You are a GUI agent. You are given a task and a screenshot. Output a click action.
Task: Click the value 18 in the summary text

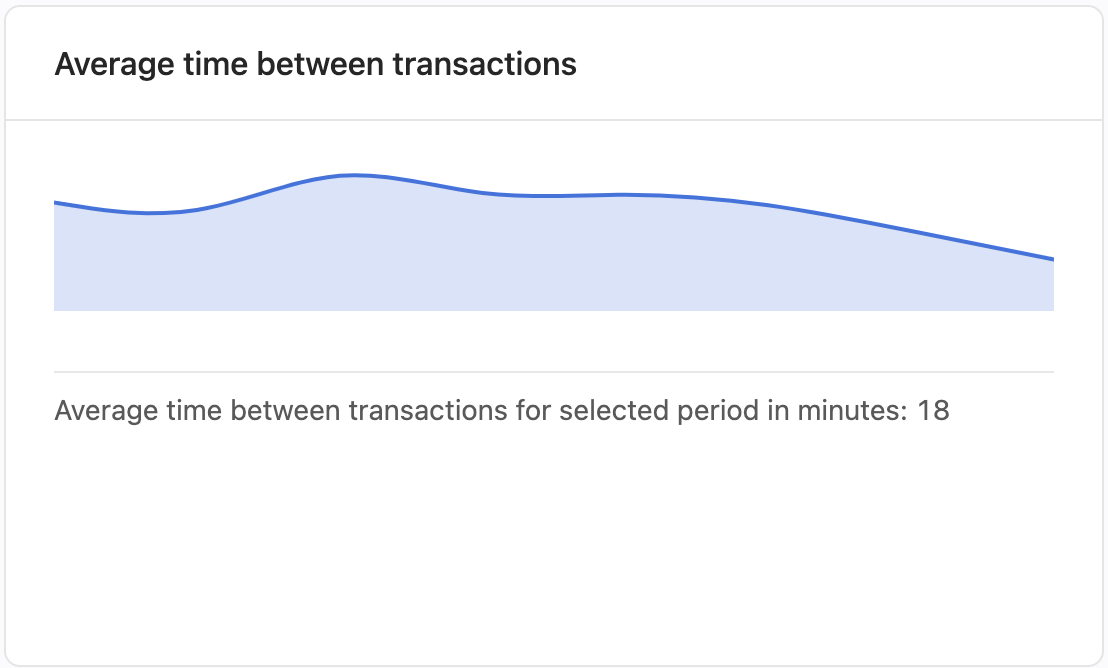tap(933, 411)
